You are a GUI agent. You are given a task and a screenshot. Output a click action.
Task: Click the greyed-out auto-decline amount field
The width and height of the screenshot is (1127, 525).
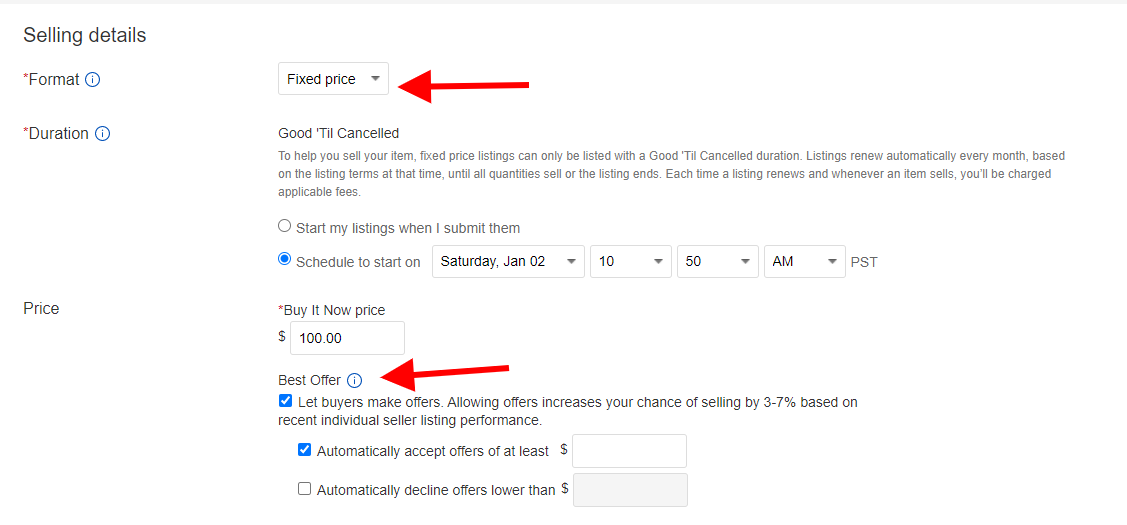(x=630, y=490)
